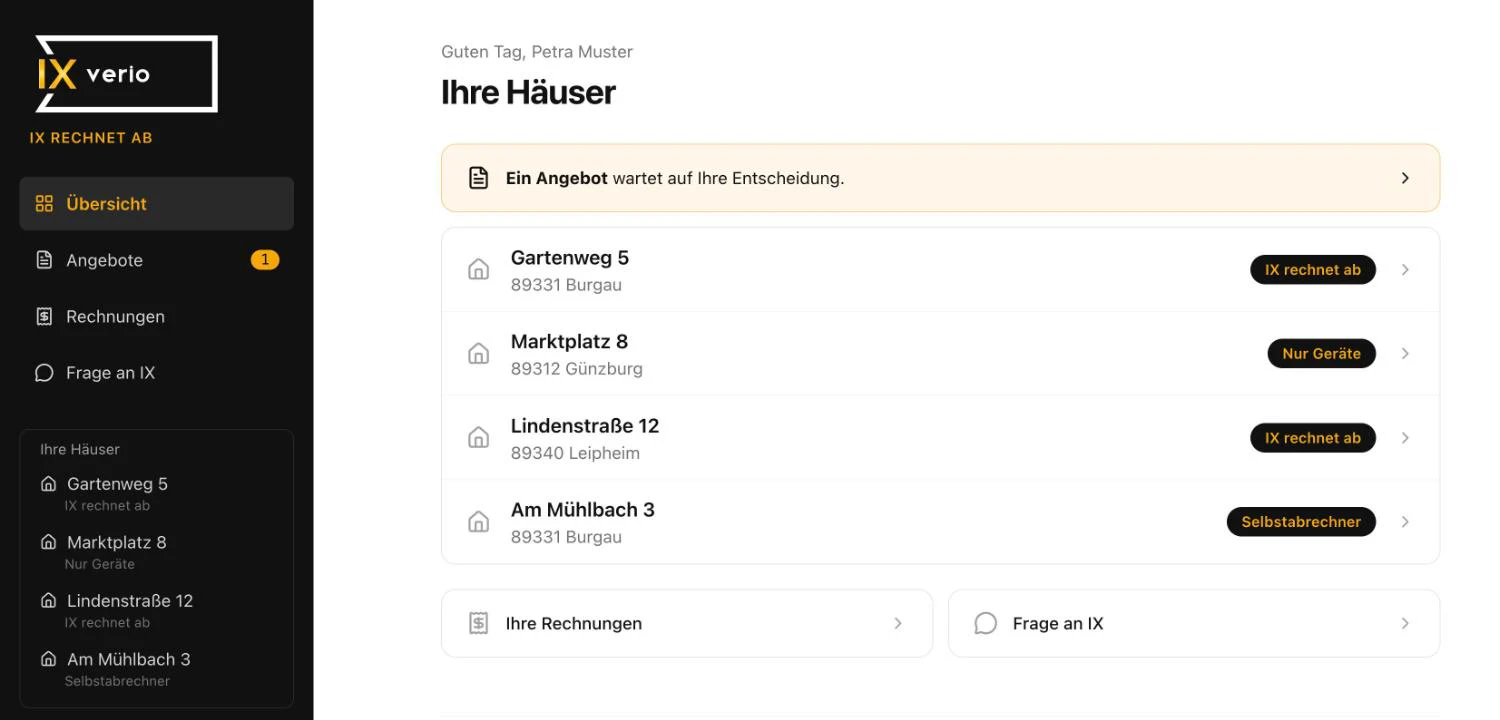Click the "Ein Angebot wartet" banner text

tap(675, 178)
